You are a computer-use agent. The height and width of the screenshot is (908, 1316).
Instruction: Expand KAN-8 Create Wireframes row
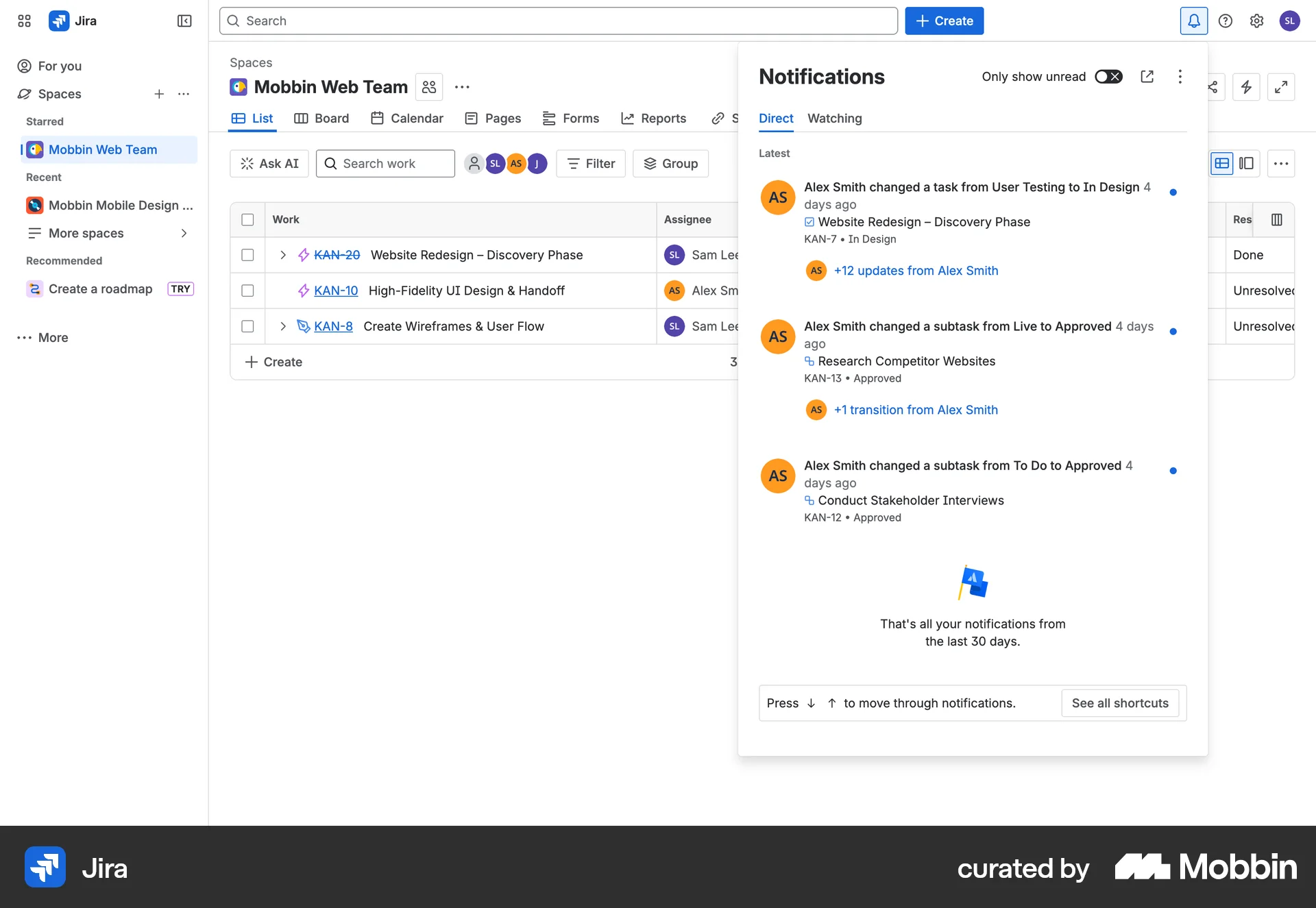click(282, 326)
